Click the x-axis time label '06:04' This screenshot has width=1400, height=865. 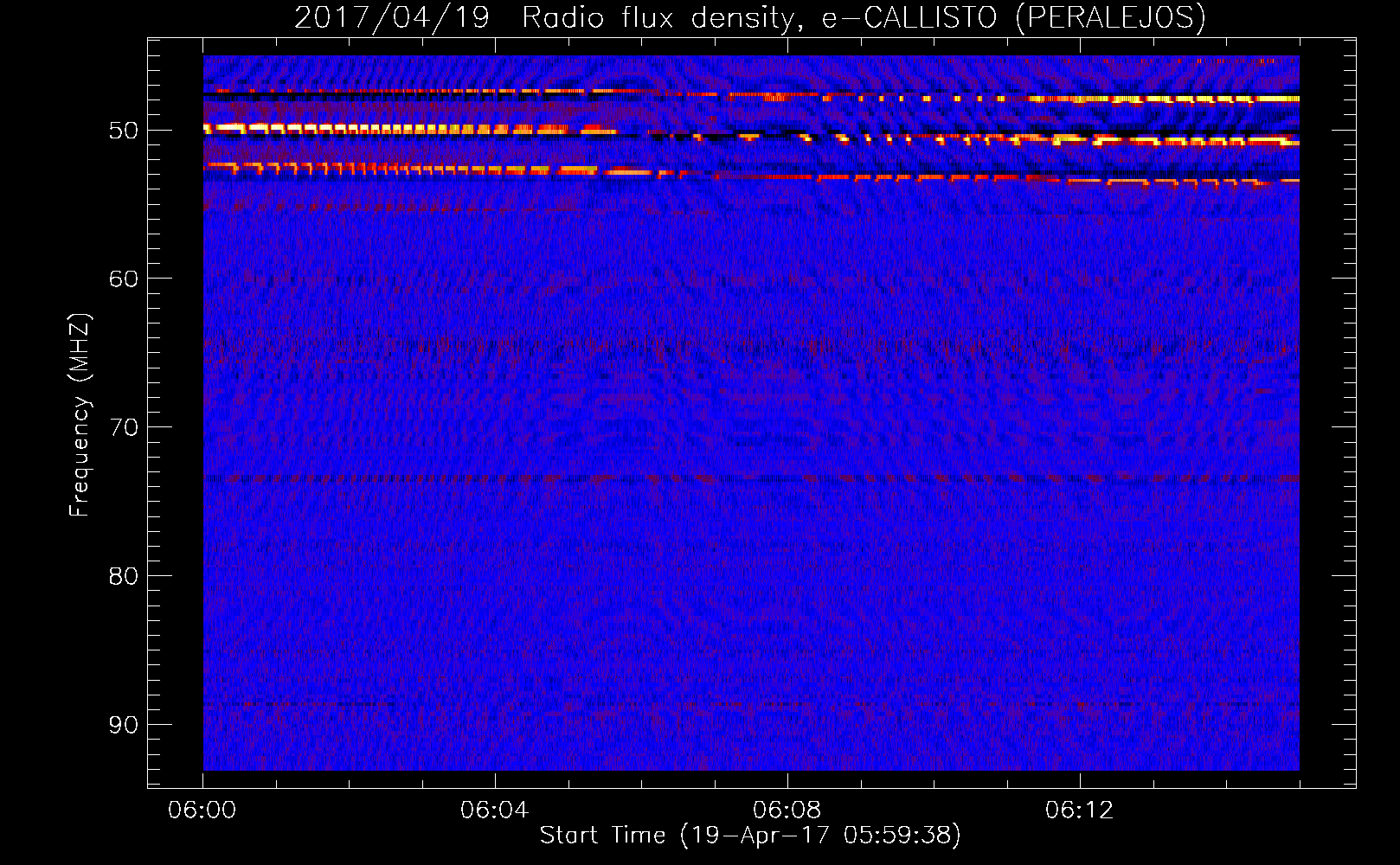(495, 810)
